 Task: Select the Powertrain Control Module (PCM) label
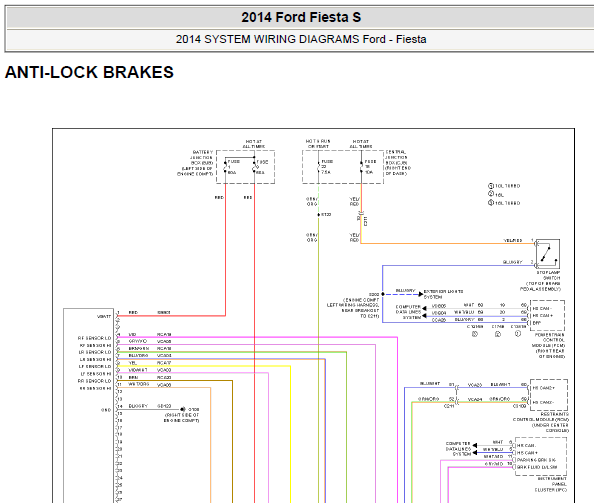click(x=549, y=345)
